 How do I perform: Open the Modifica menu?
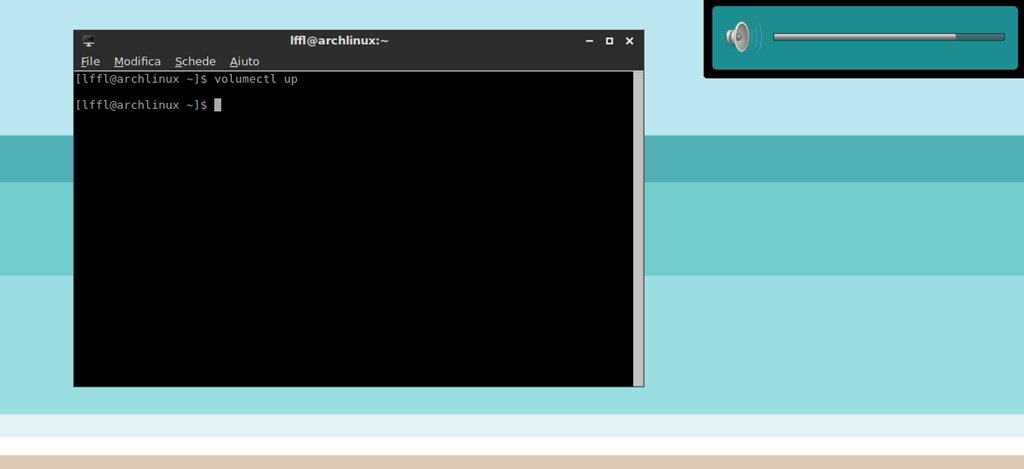[137, 61]
